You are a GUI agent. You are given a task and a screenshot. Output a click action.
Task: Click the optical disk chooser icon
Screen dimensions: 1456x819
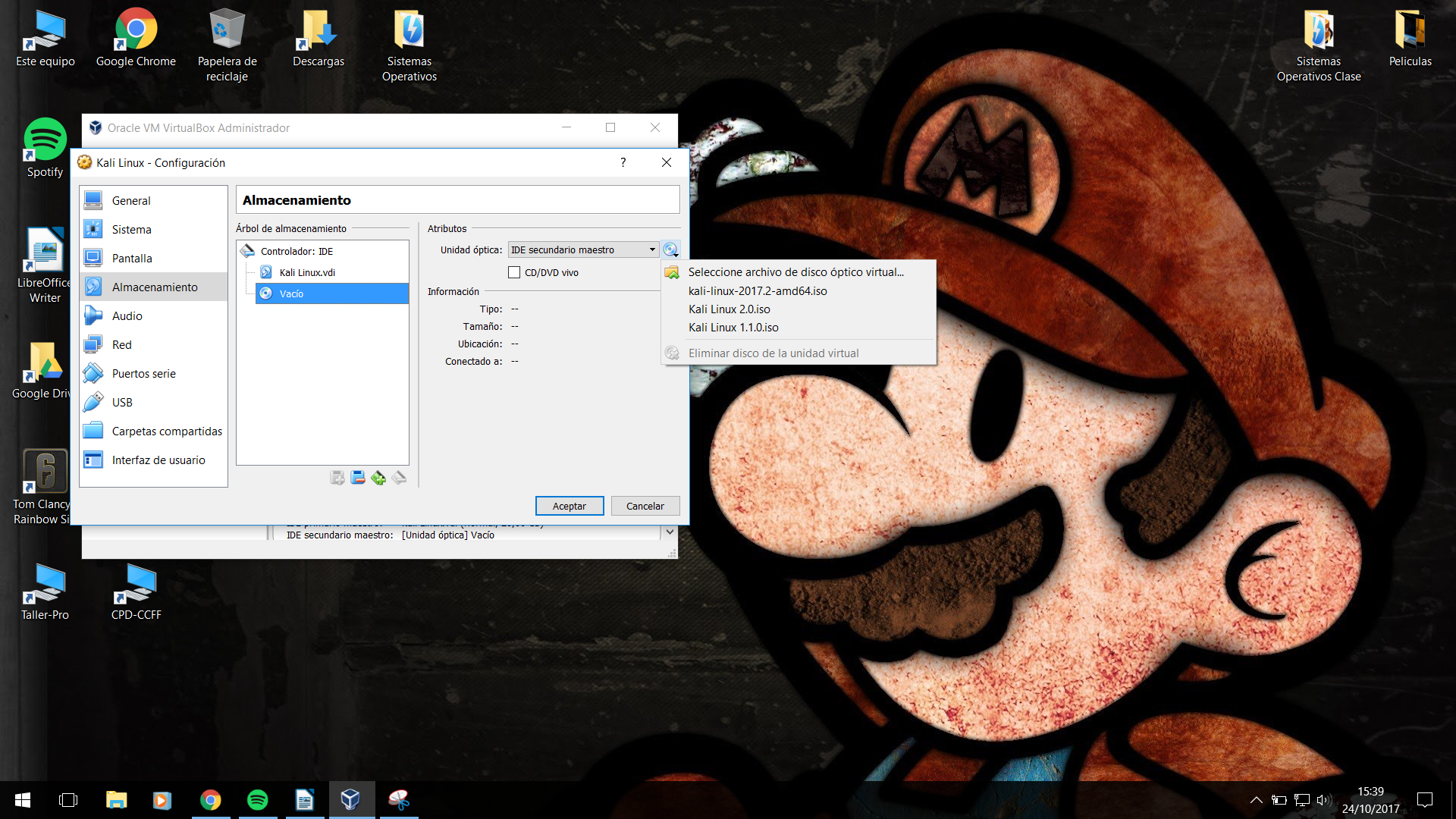(670, 249)
